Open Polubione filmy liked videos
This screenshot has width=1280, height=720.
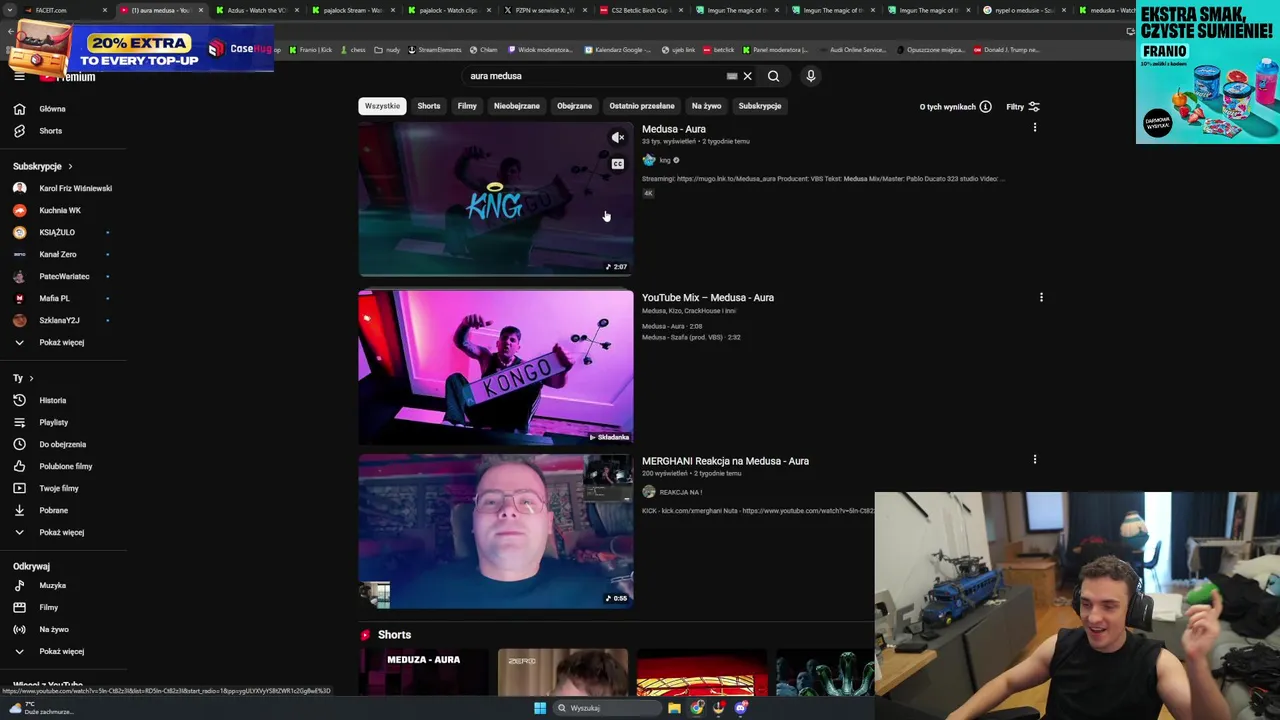[x=65, y=466]
